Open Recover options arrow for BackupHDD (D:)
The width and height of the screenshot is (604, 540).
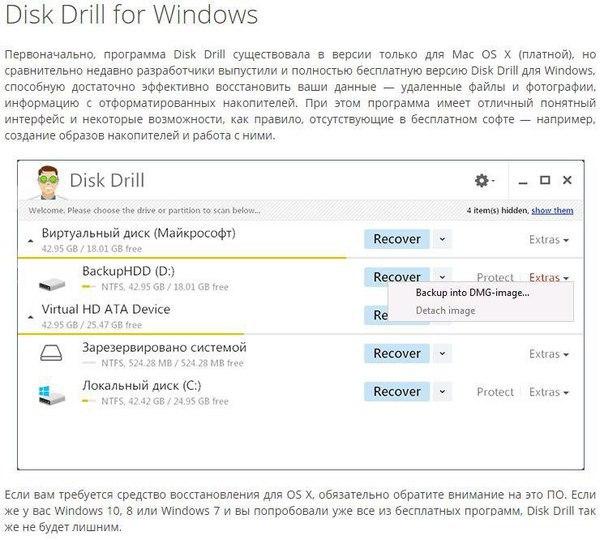click(442, 277)
